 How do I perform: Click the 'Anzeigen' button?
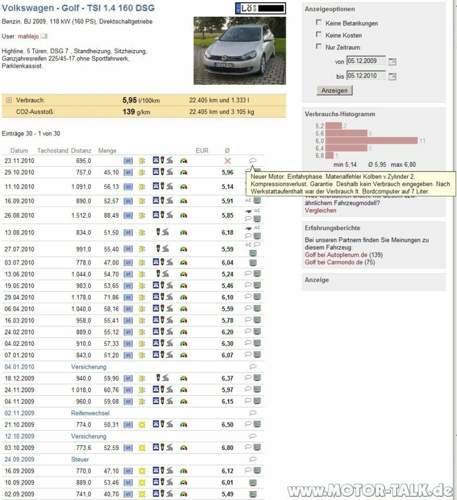pos(334,90)
